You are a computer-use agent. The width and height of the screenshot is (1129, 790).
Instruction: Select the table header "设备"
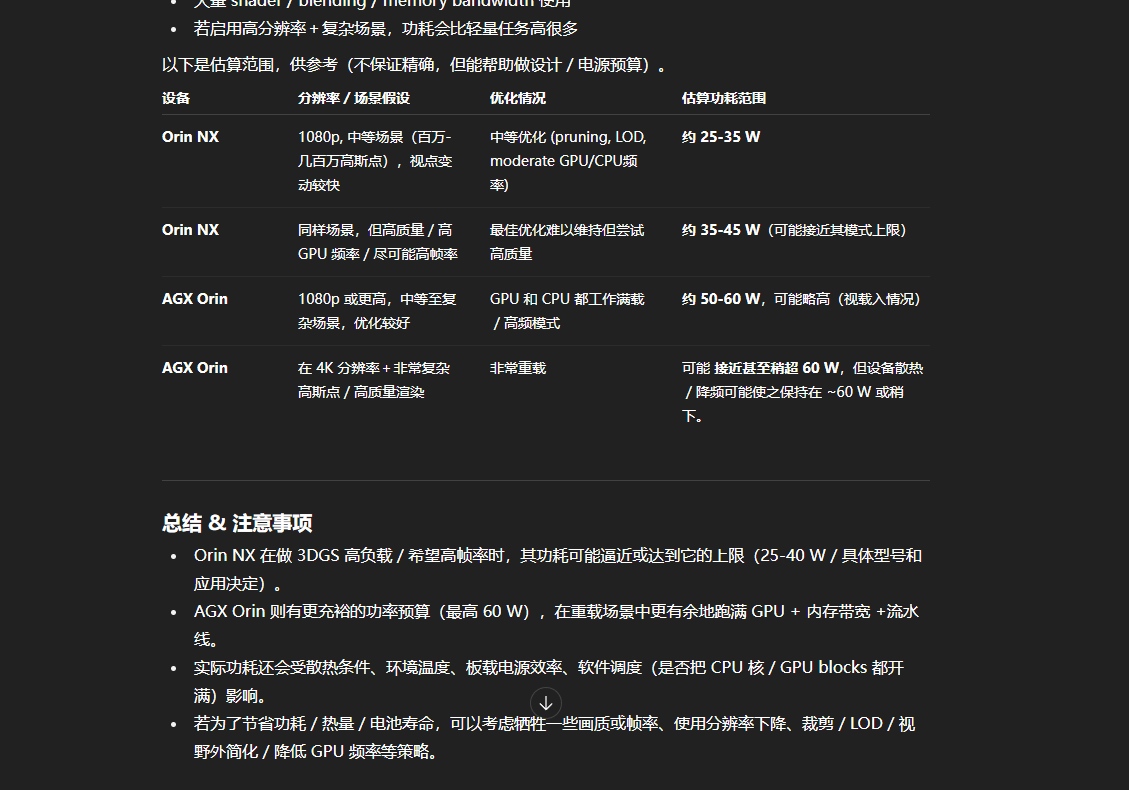click(x=176, y=98)
